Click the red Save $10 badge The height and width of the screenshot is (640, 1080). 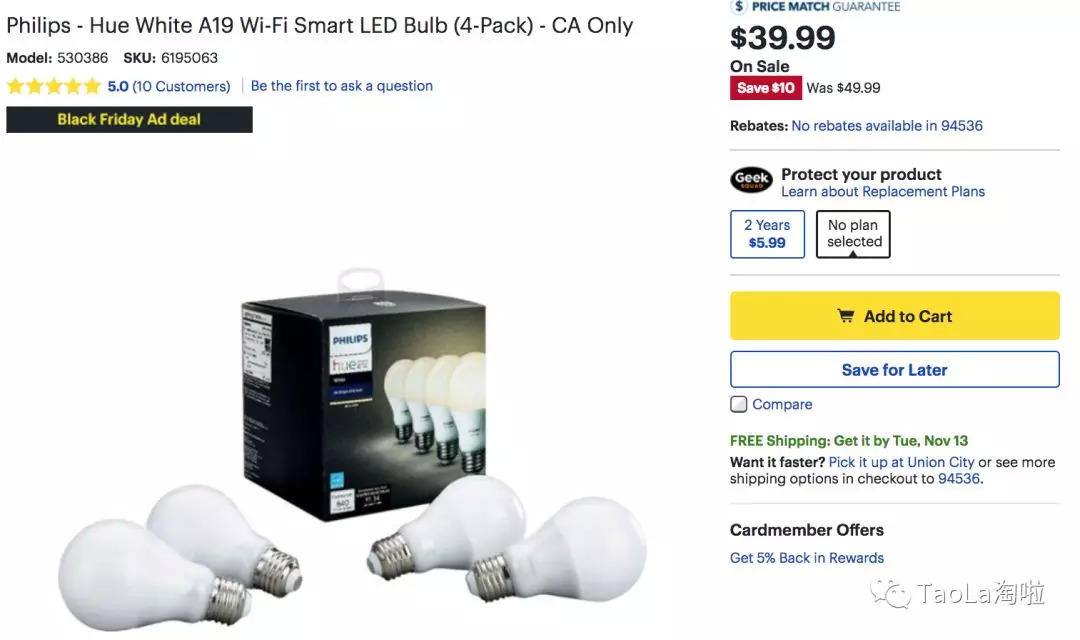click(x=766, y=88)
